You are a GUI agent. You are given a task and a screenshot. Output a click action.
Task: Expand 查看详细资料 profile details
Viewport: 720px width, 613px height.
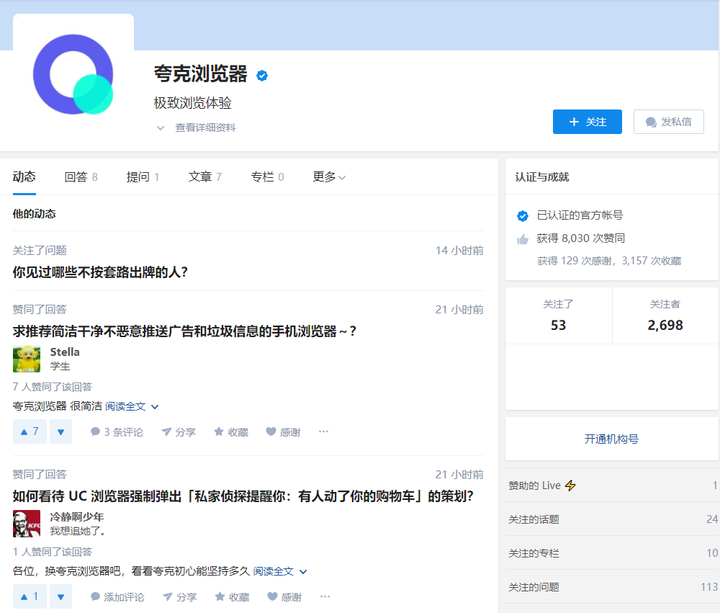pyautogui.click(x=197, y=128)
